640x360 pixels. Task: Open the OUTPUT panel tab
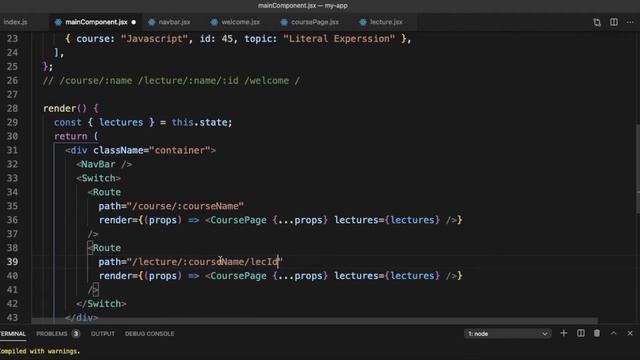[102, 333]
